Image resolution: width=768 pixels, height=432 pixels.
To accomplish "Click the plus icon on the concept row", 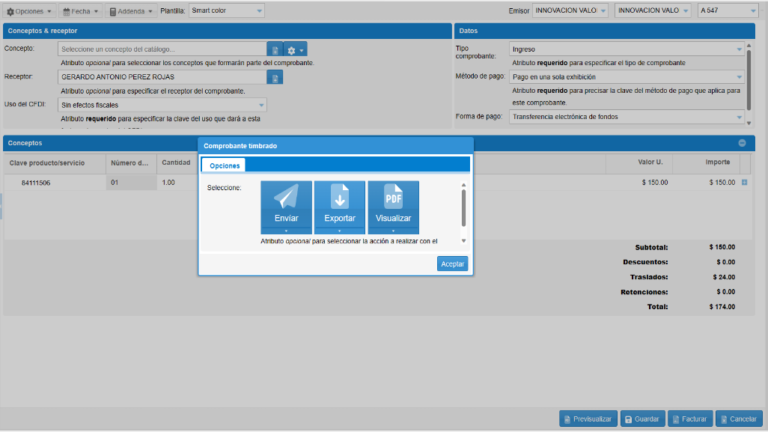I will pos(744,183).
